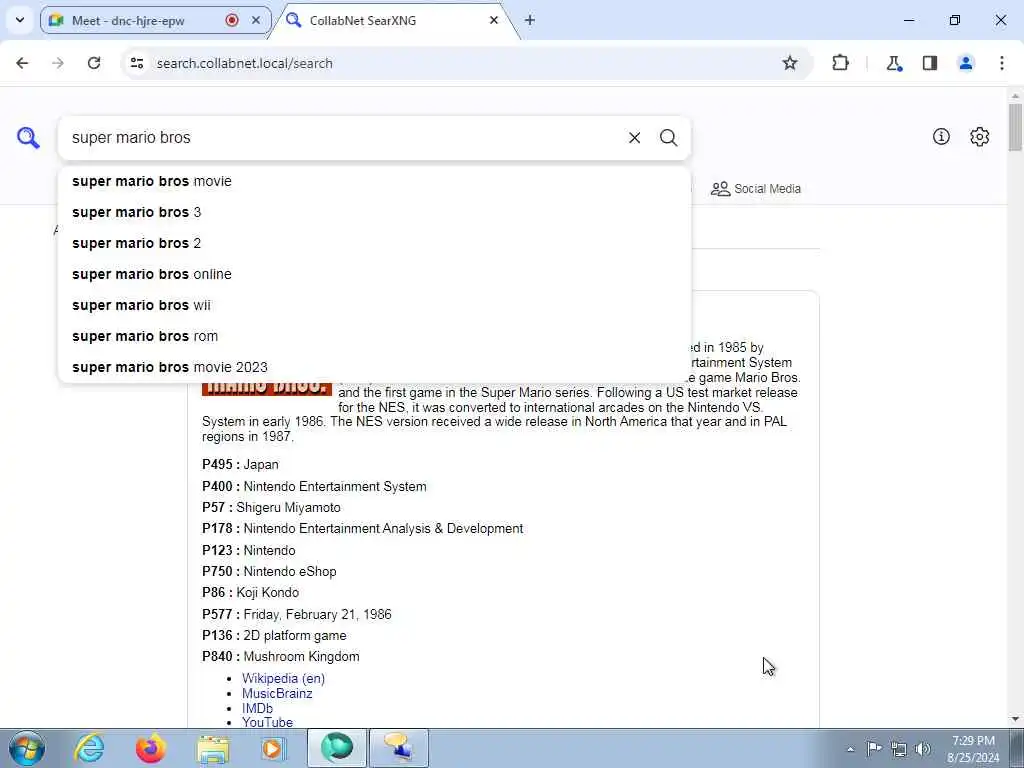The image size is (1024, 768).
Task: Show hidden system tray icons arrow
Action: [x=850, y=749]
